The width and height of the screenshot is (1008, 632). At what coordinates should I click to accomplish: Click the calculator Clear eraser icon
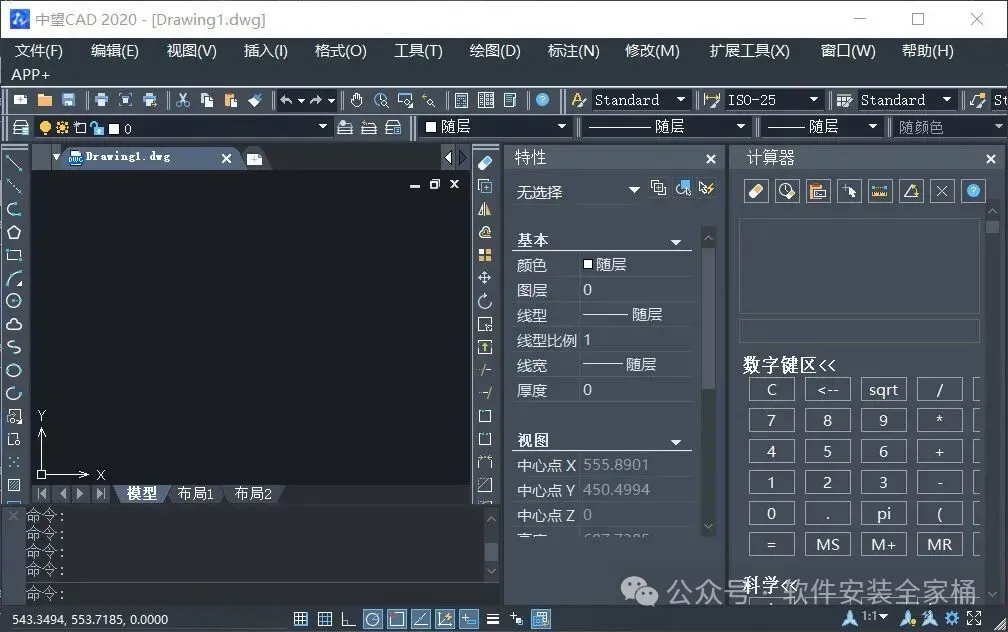[x=756, y=191]
